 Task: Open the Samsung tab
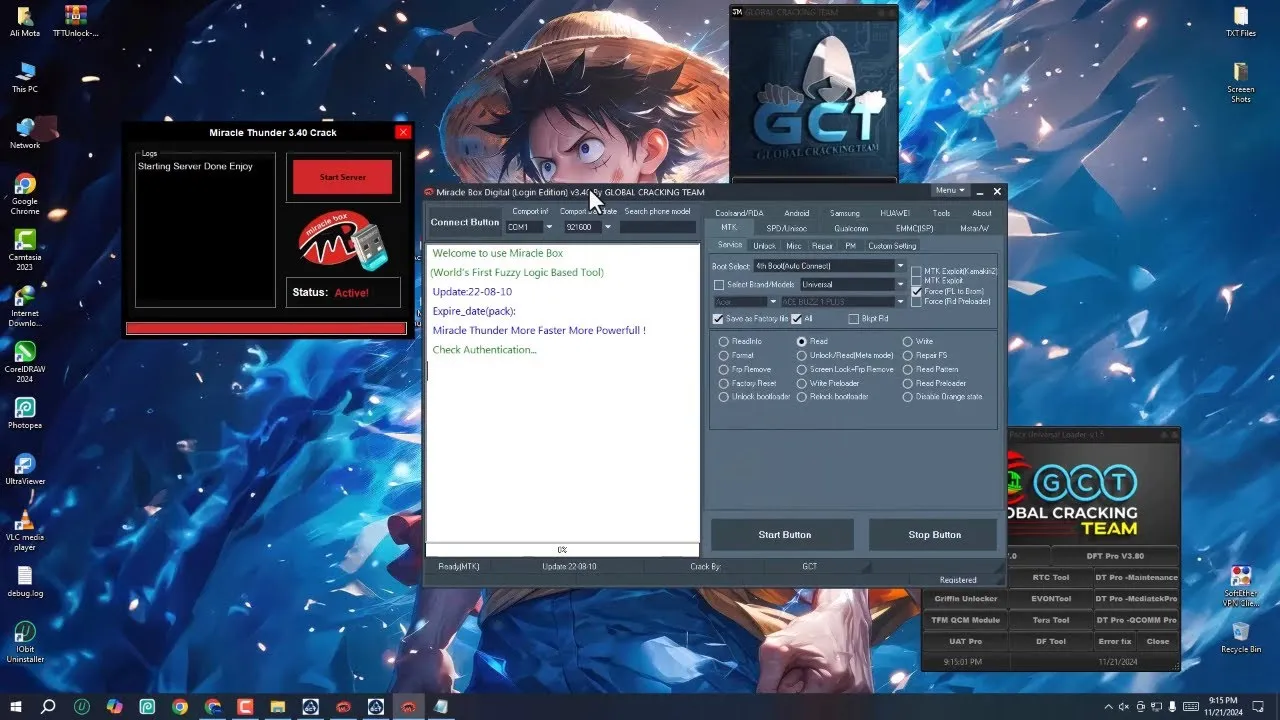pyautogui.click(x=844, y=213)
